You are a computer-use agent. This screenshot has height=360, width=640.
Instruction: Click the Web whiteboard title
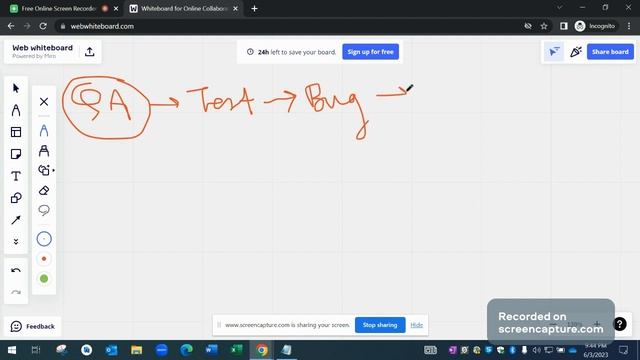pyautogui.click(x=42, y=48)
